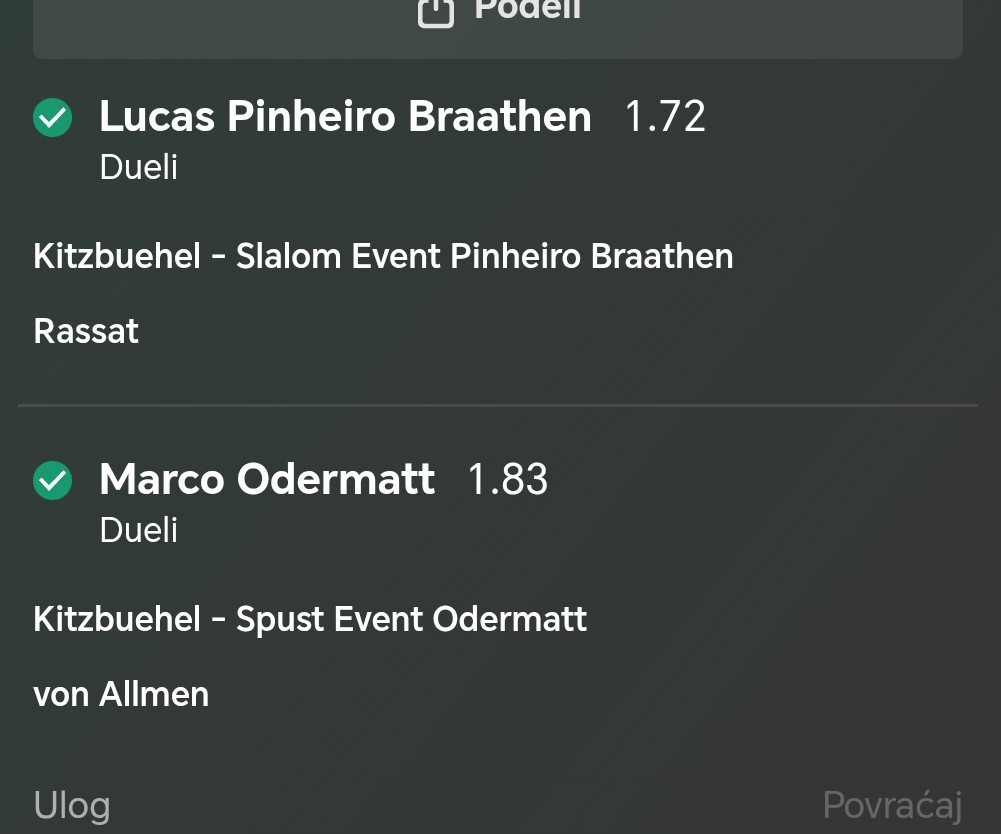This screenshot has height=834, width=1001.
Task: Tap the share icon beside Podeli
Action: pyautogui.click(x=436, y=13)
